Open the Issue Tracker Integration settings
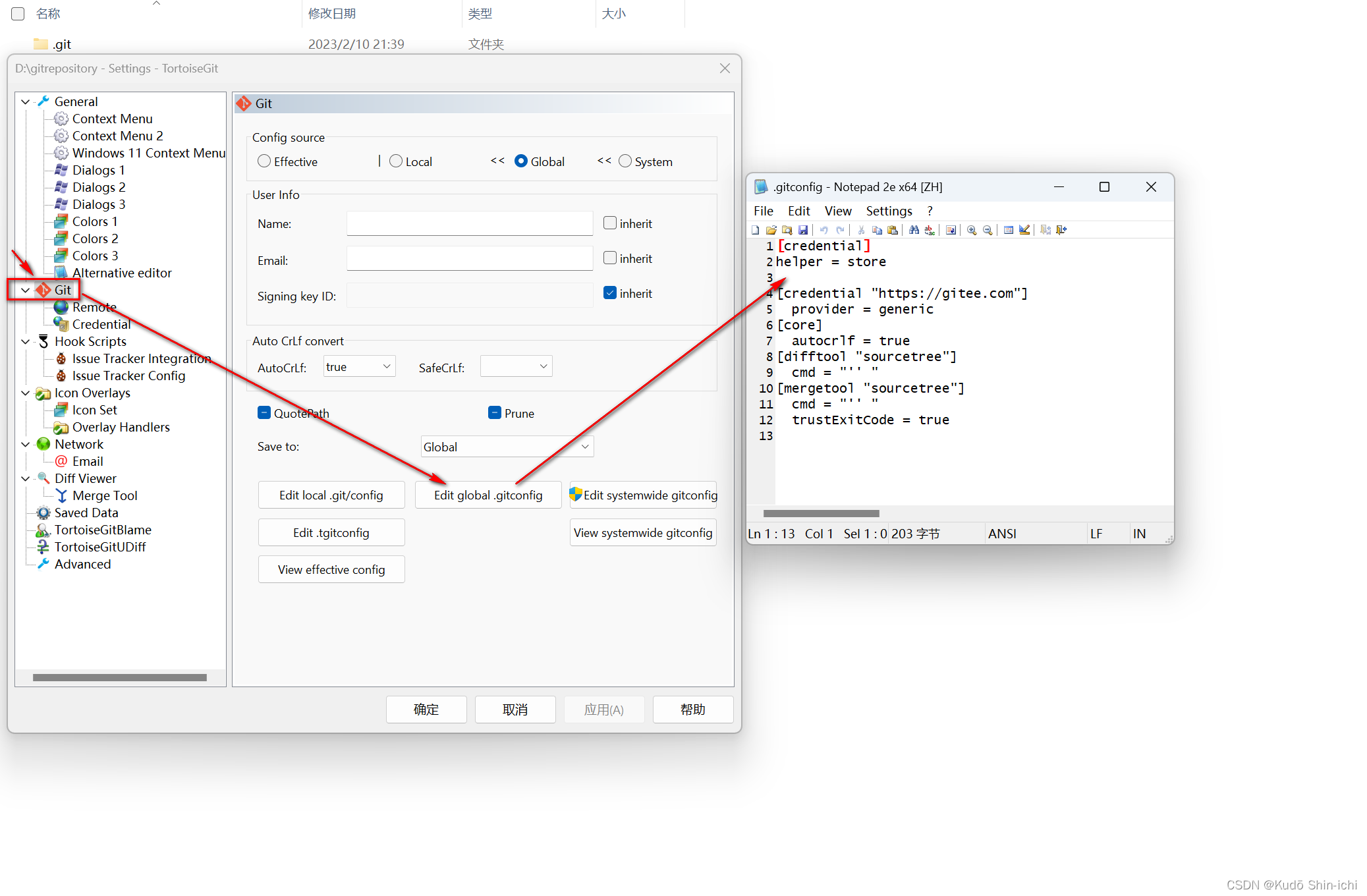Screen dimensions: 1367x896 (x=141, y=358)
